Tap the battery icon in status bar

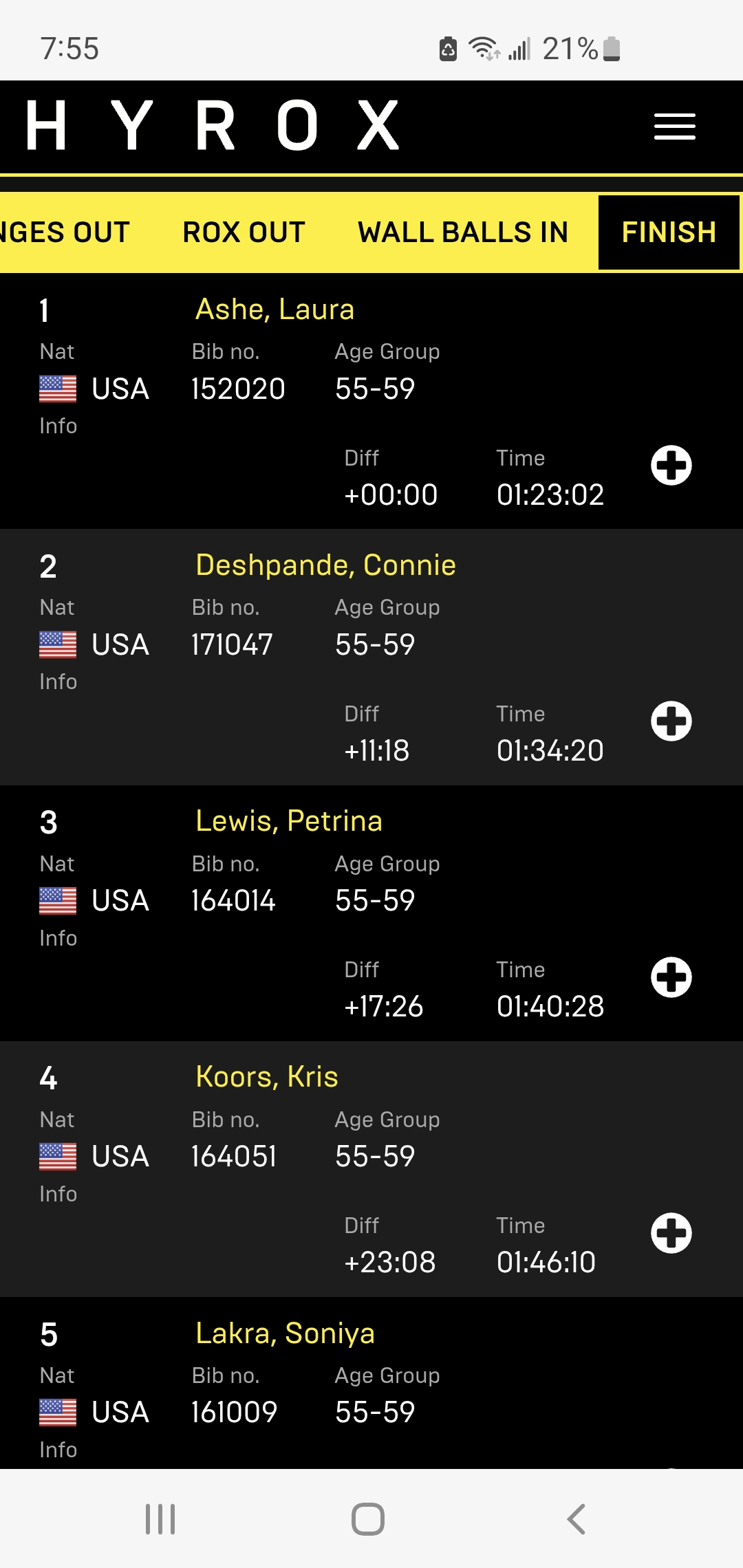coord(612,49)
